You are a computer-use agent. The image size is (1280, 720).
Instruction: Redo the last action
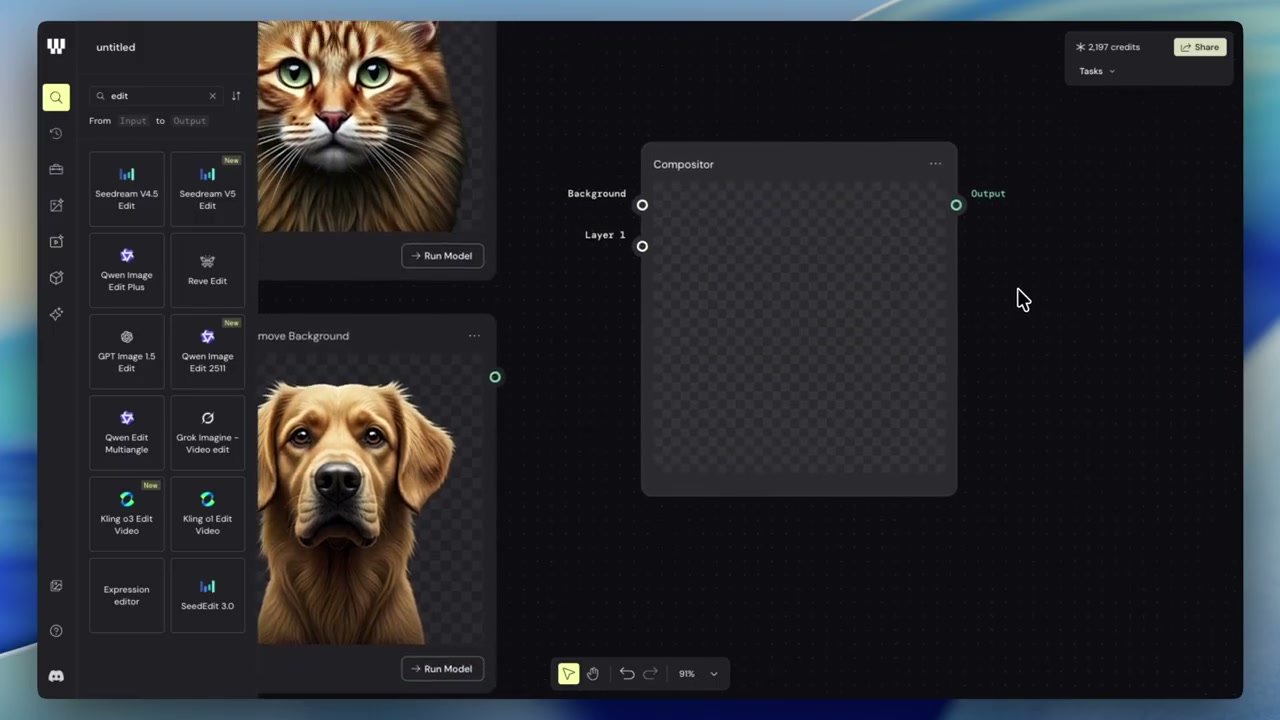coord(650,674)
